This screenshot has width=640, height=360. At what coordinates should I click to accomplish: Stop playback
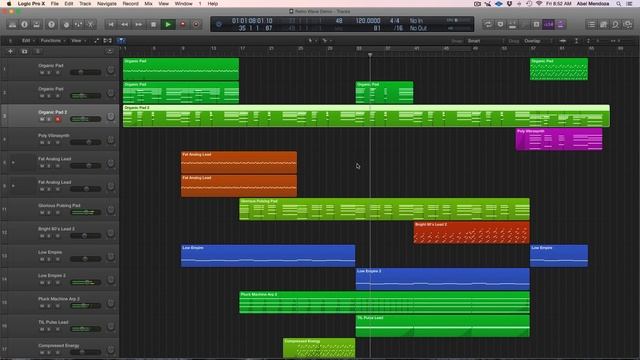tap(153, 24)
